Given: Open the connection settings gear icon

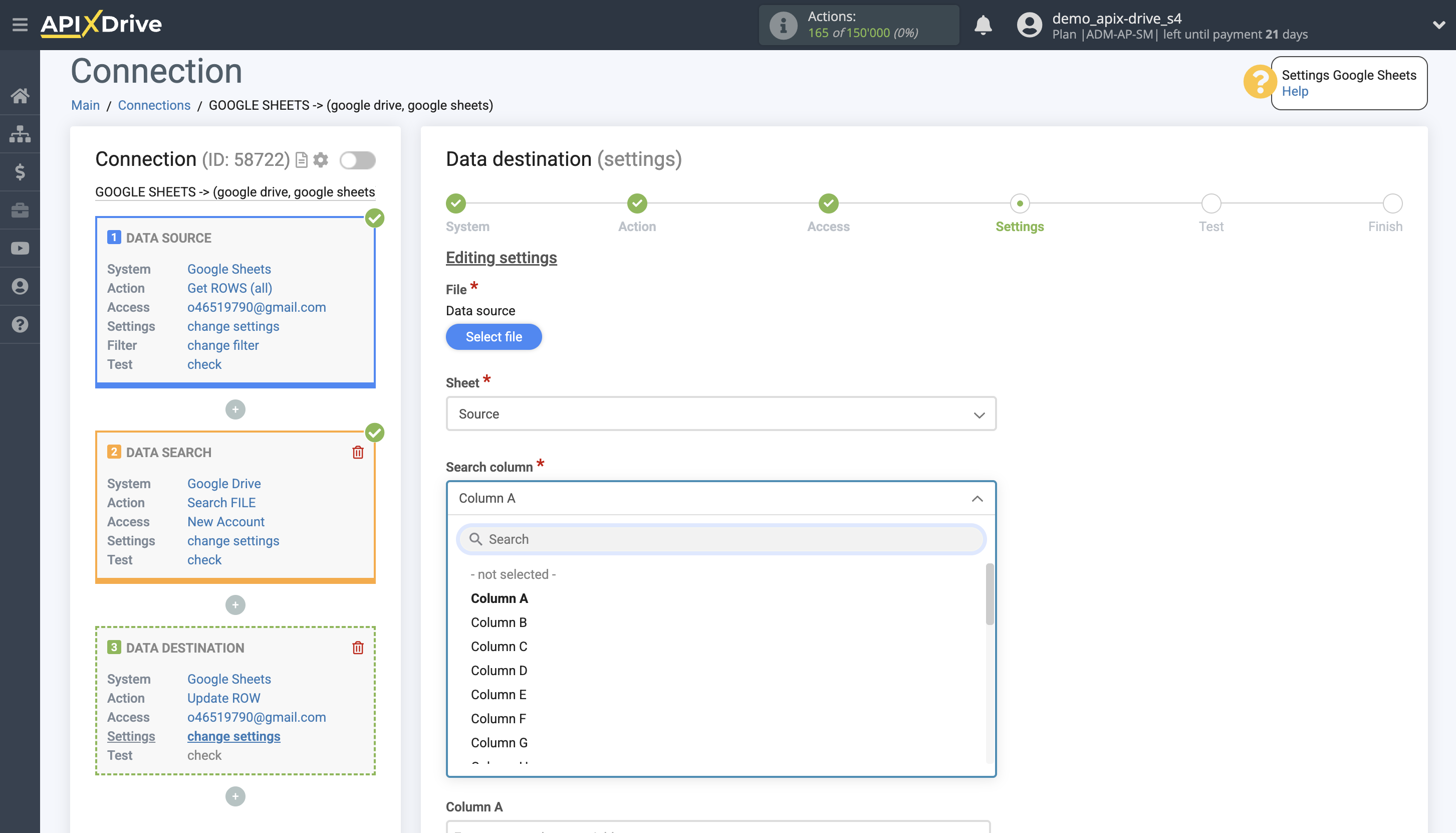Looking at the screenshot, I should 321,159.
